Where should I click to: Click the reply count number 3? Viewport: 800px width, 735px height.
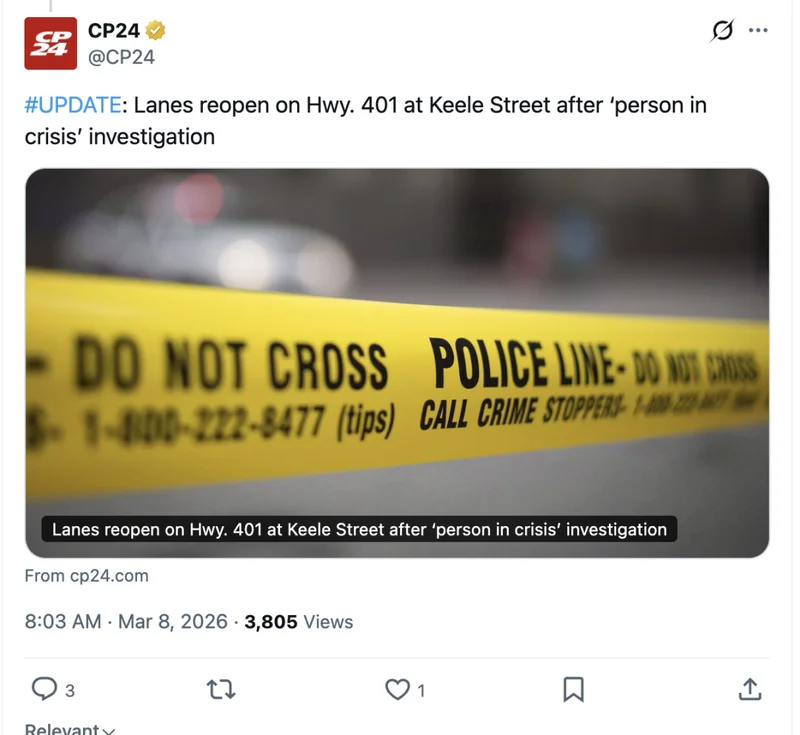70,690
